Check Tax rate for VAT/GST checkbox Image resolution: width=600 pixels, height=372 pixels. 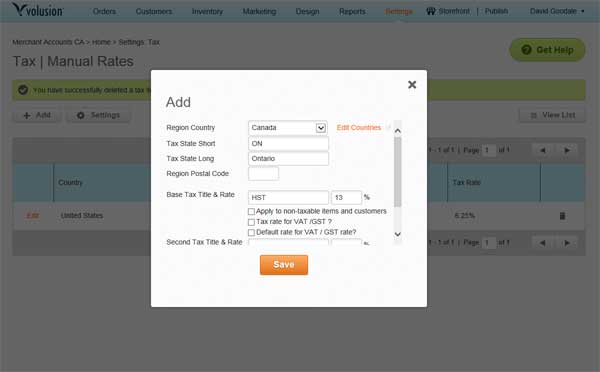click(x=251, y=222)
